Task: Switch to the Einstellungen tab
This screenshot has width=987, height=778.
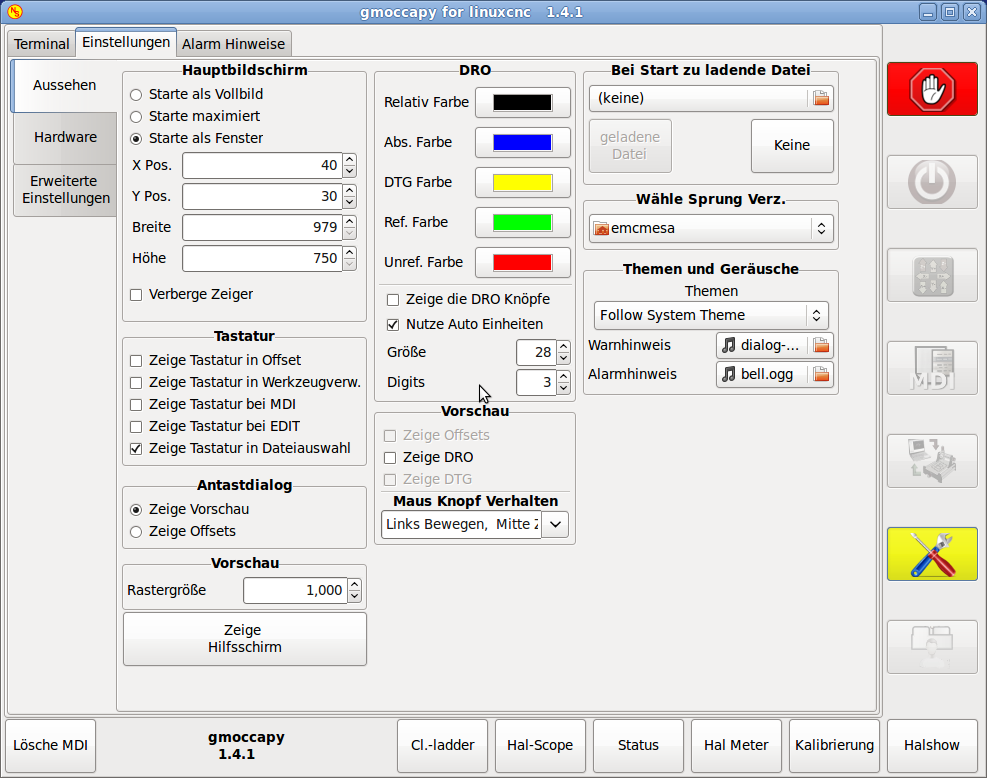Action: click(x=126, y=42)
